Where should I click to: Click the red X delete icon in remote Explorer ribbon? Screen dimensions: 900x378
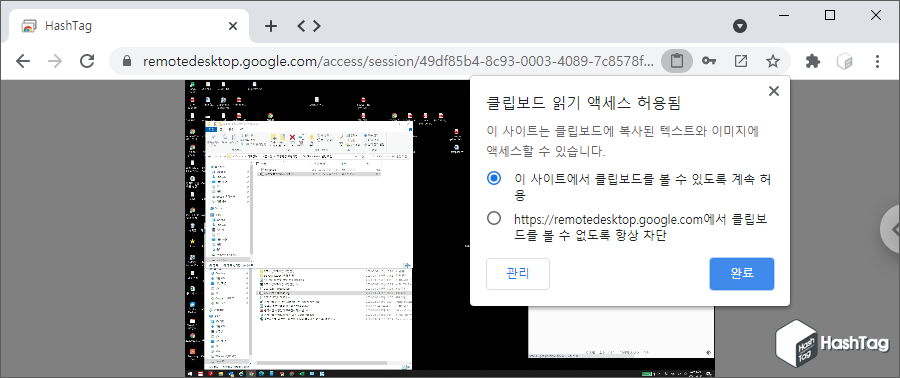pos(292,137)
